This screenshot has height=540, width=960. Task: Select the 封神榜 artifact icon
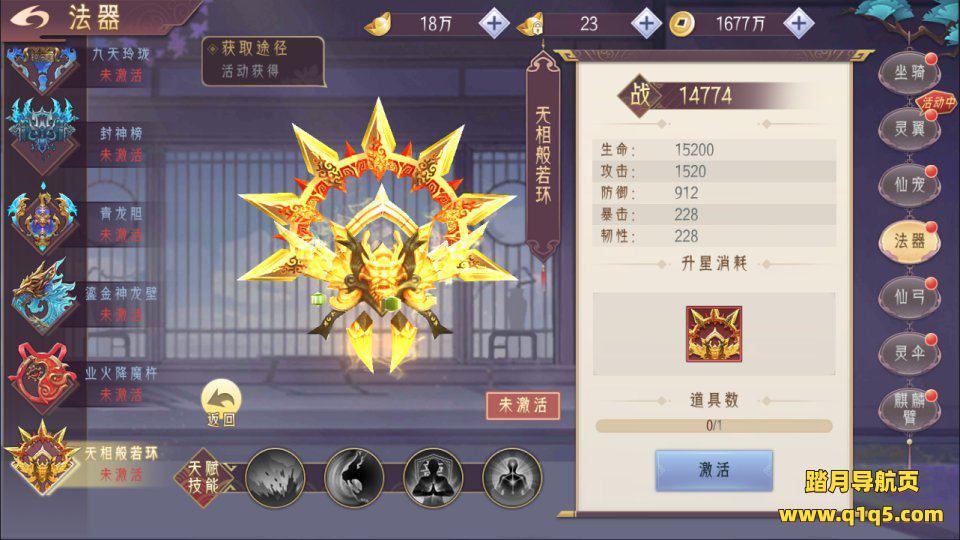42,132
